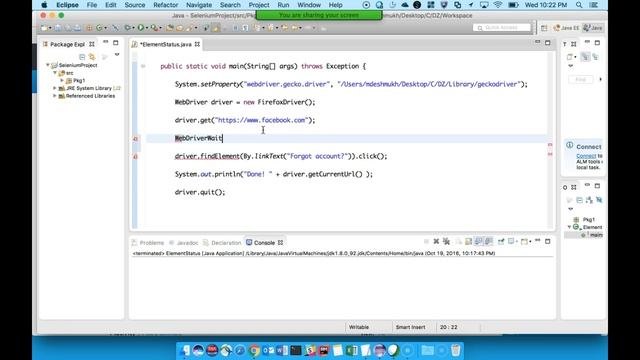
Task: Click the Sort icon in Outline toolbar
Action: 589,200
